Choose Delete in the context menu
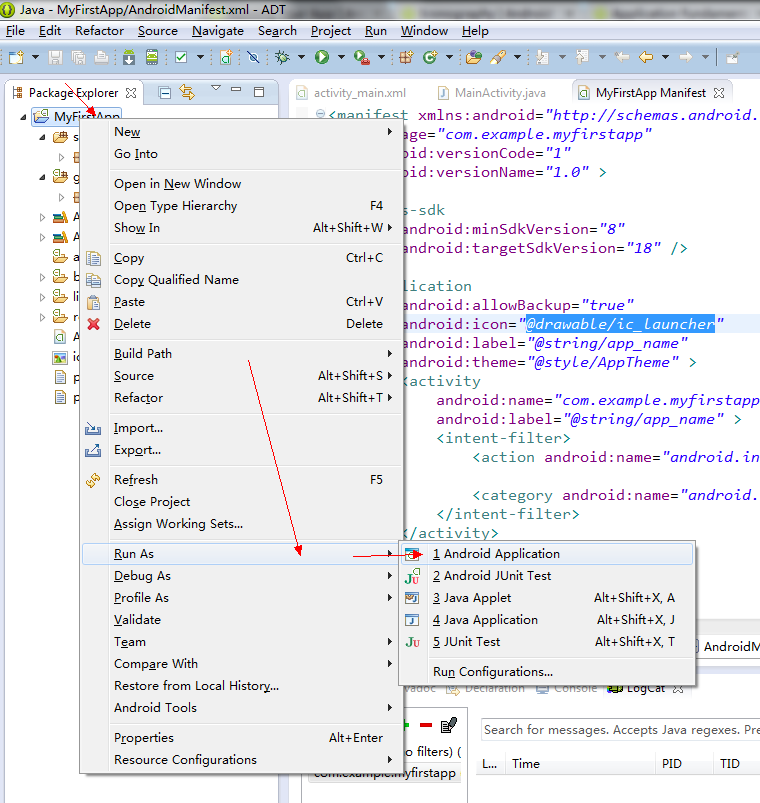This screenshot has height=803, width=760. (242, 324)
